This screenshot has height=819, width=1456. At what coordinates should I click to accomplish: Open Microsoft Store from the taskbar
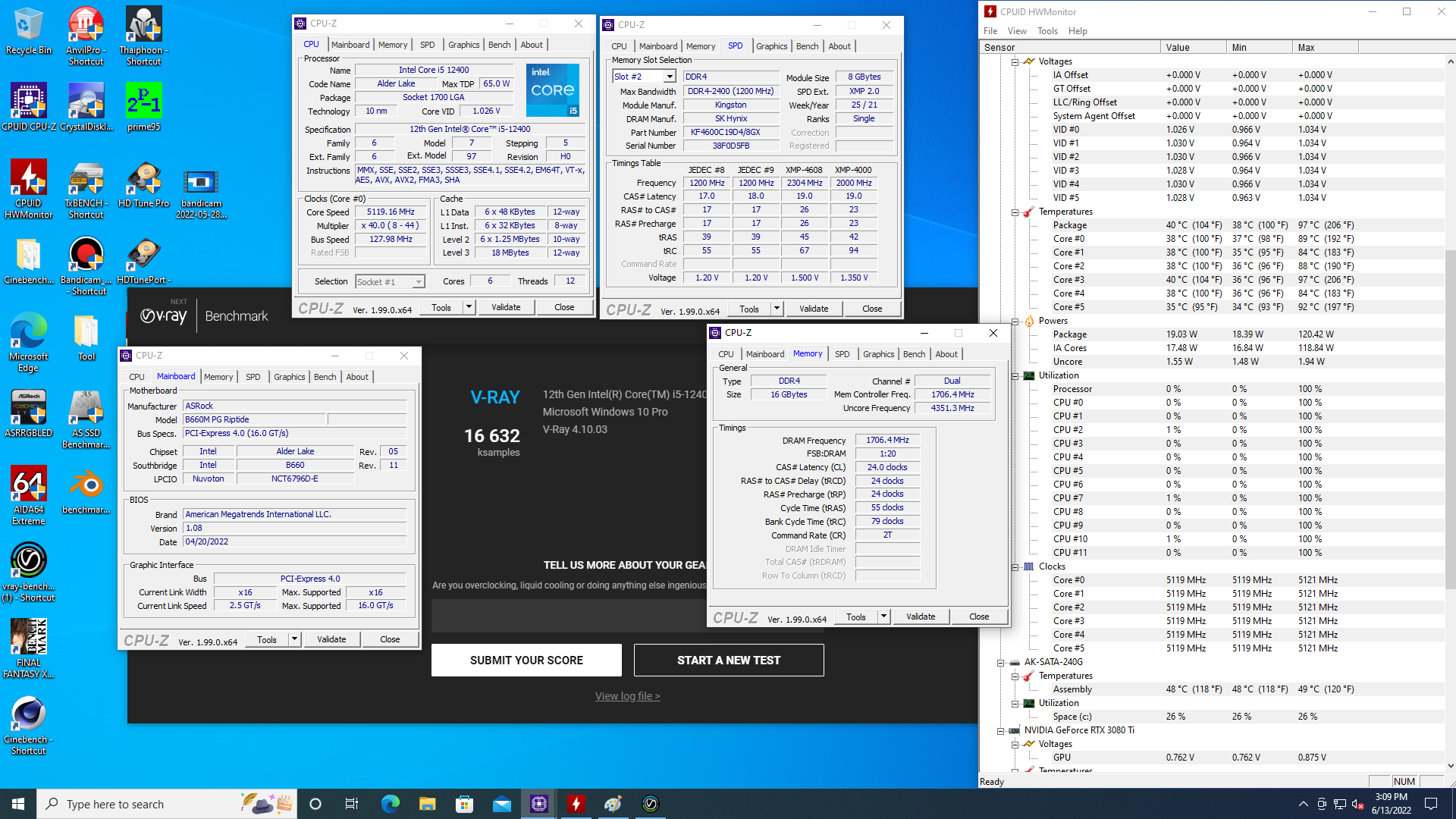[x=464, y=804]
